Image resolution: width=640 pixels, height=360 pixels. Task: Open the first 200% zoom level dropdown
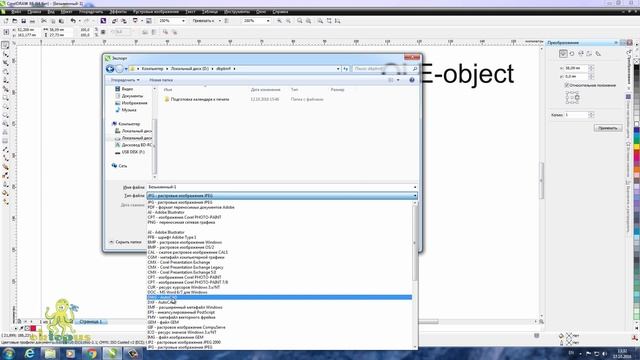tap(183, 21)
